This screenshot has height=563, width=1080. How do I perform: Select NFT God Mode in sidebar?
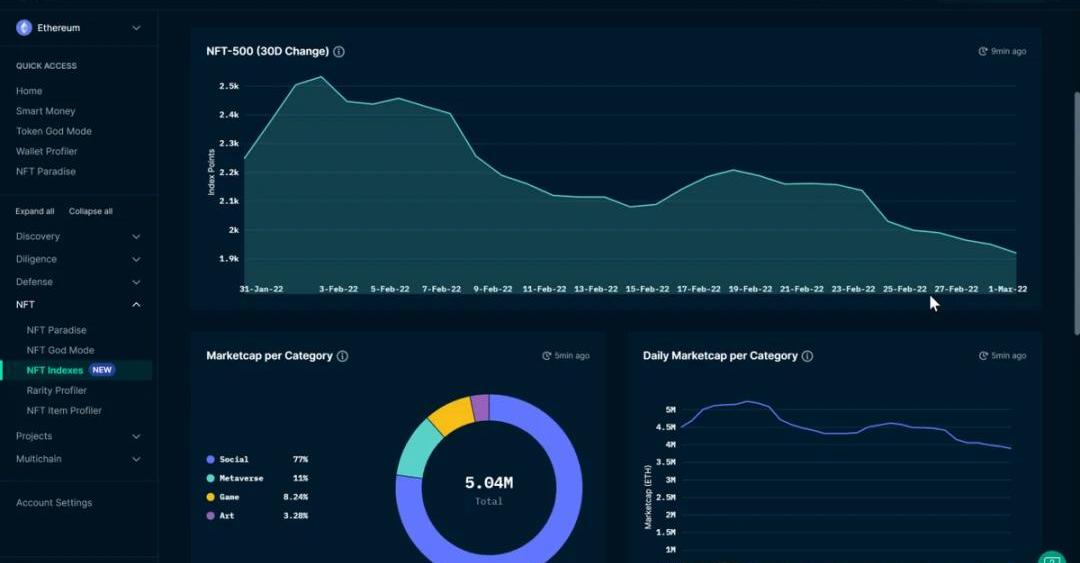[60, 350]
